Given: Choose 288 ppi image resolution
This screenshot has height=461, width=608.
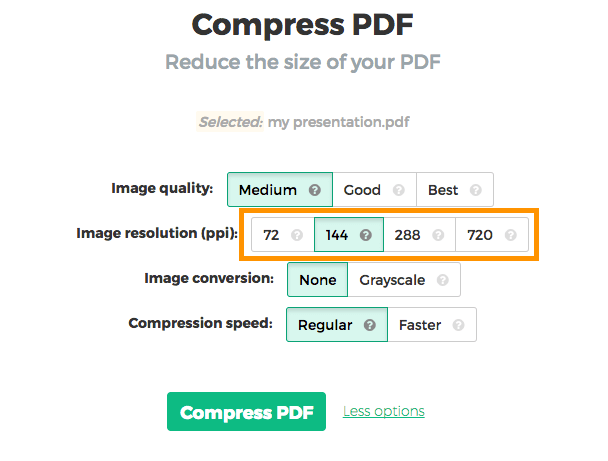Looking at the screenshot, I should coord(407,236).
